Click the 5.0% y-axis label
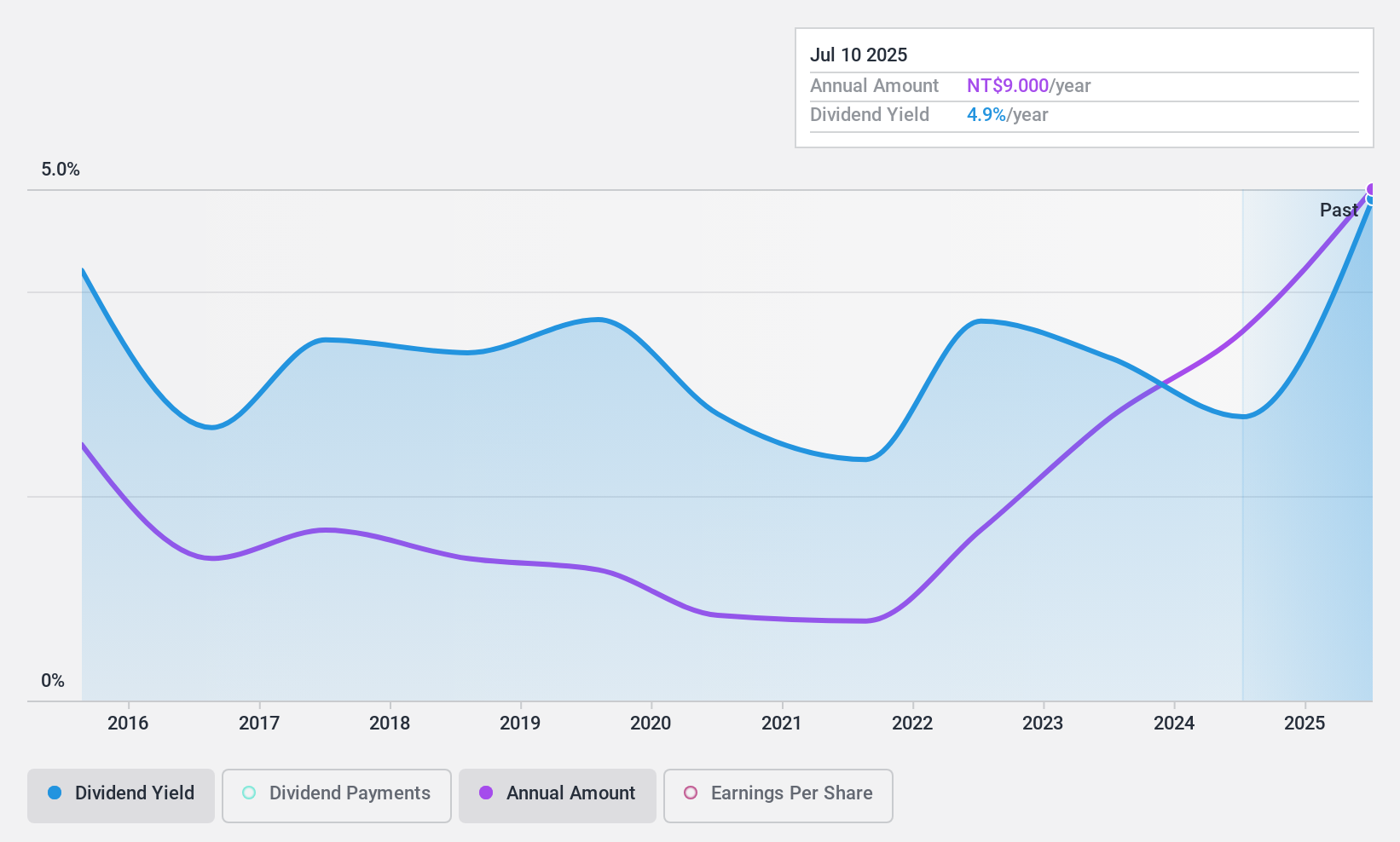The image size is (1400, 842). coord(61,170)
